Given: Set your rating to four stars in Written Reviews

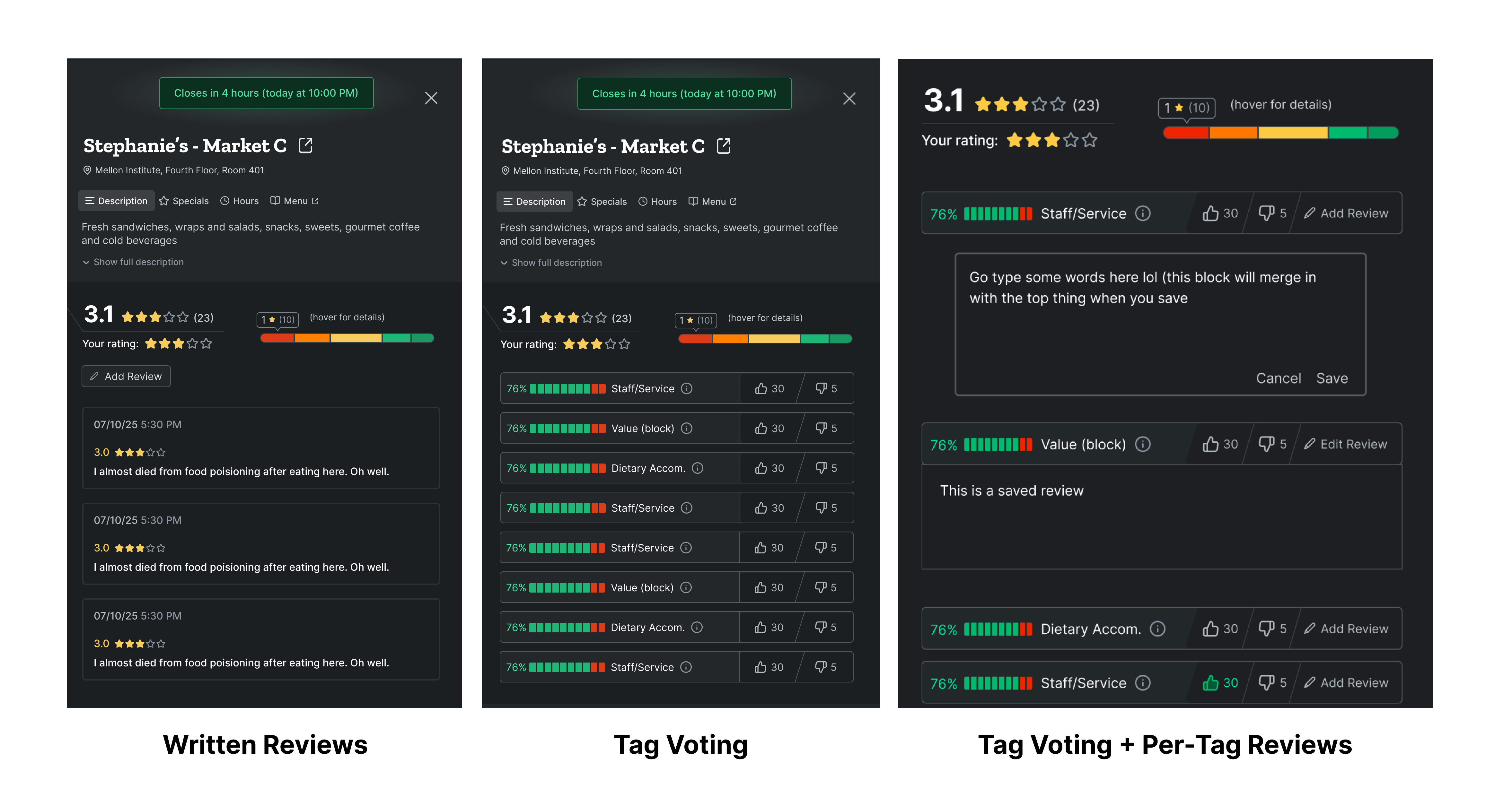Looking at the screenshot, I should (x=192, y=344).
